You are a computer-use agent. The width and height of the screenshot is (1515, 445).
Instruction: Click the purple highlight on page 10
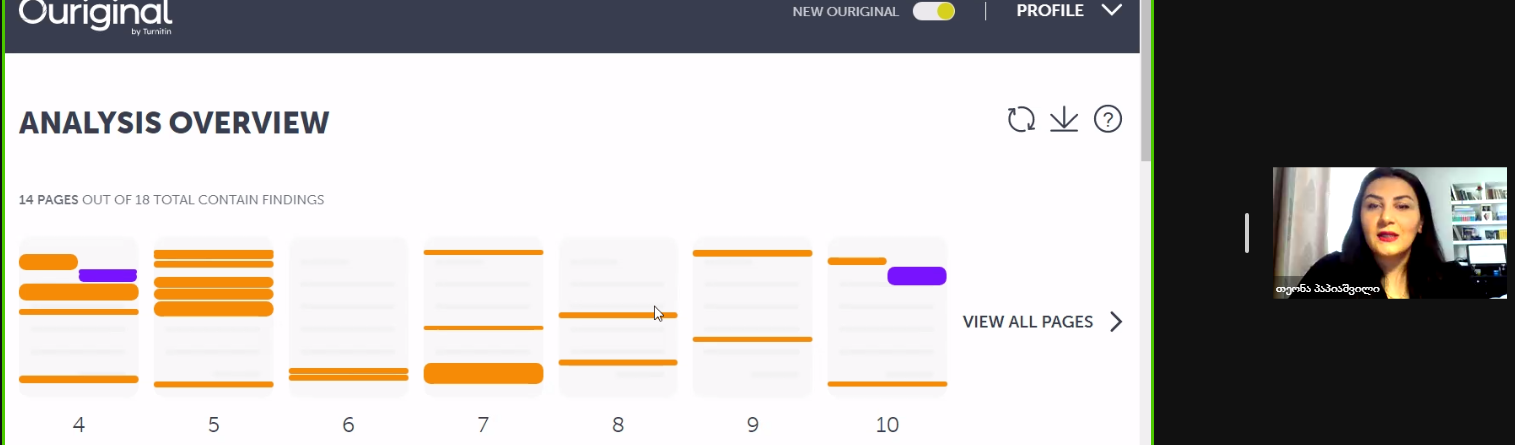click(x=916, y=276)
